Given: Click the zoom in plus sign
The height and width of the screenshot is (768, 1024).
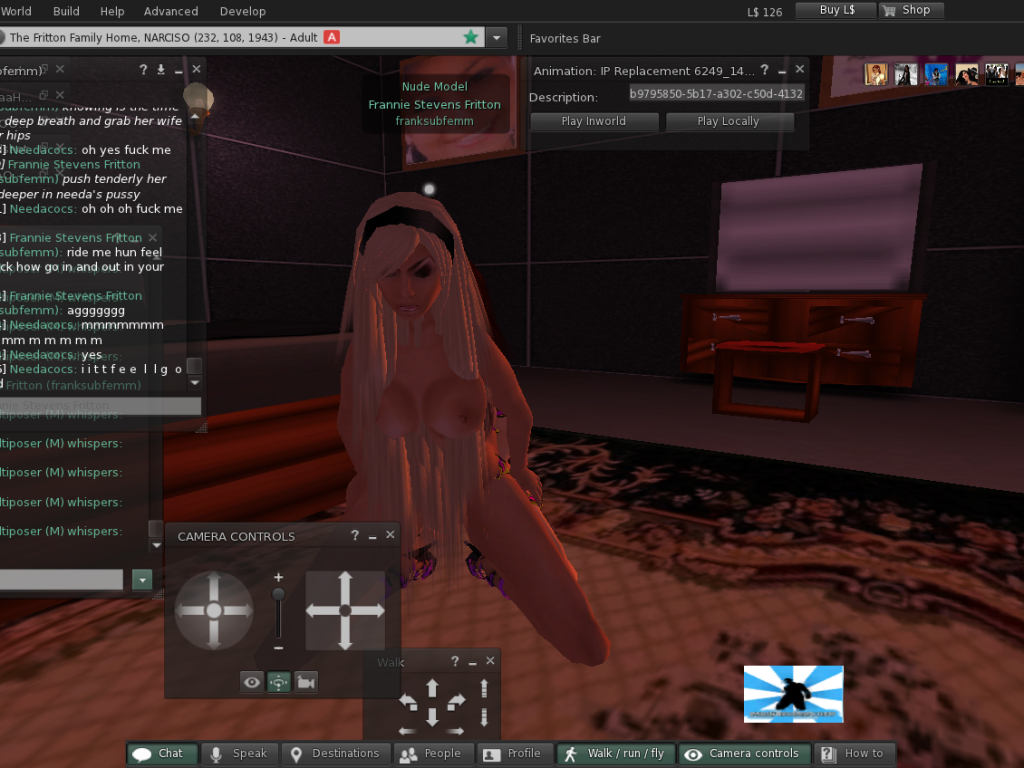Looking at the screenshot, I should [x=278, y=578].
